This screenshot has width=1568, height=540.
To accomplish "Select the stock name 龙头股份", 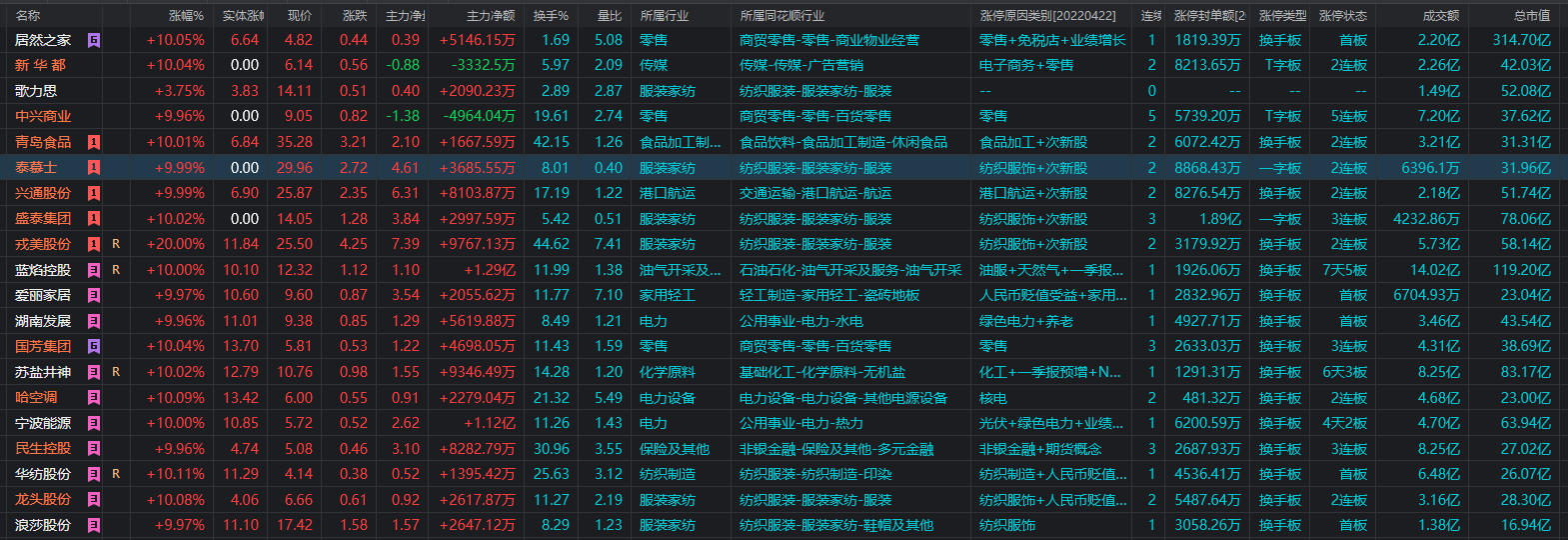I will point(43,500).
